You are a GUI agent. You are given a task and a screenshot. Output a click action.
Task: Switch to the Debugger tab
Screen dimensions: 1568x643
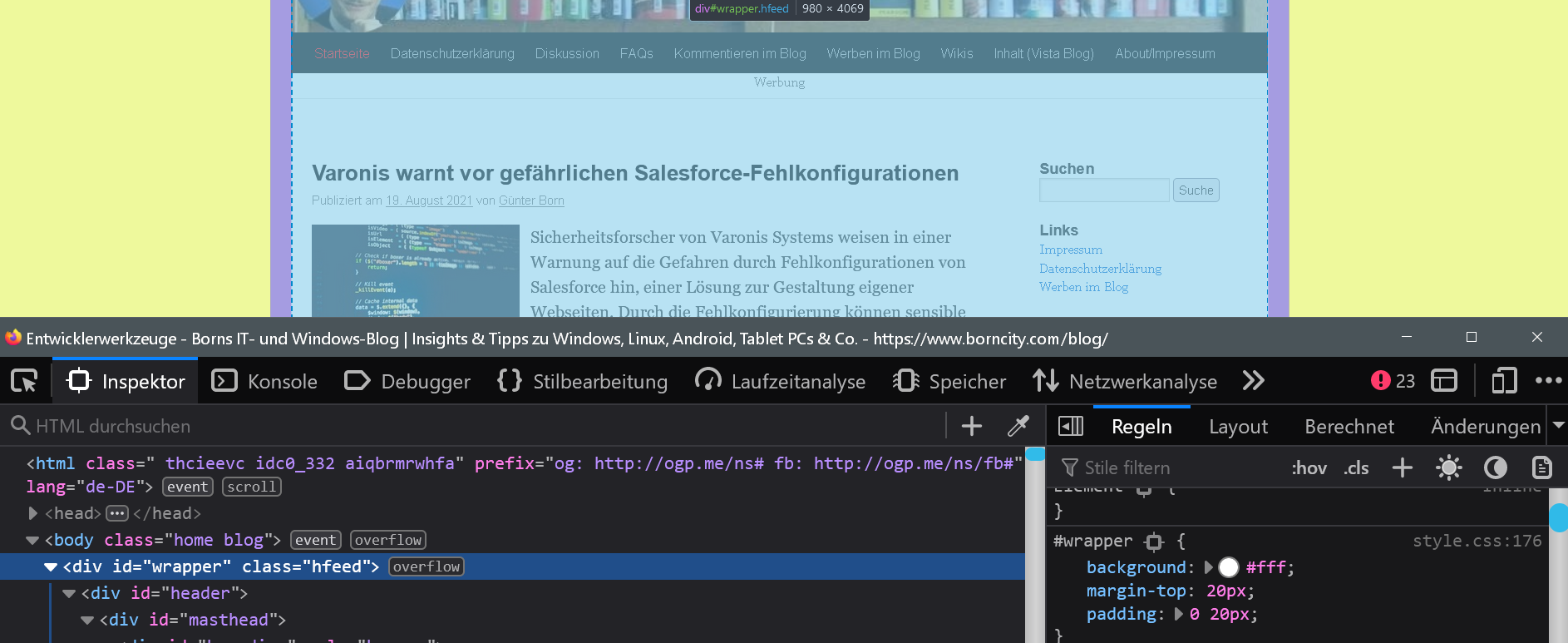(x=407, y=381)
